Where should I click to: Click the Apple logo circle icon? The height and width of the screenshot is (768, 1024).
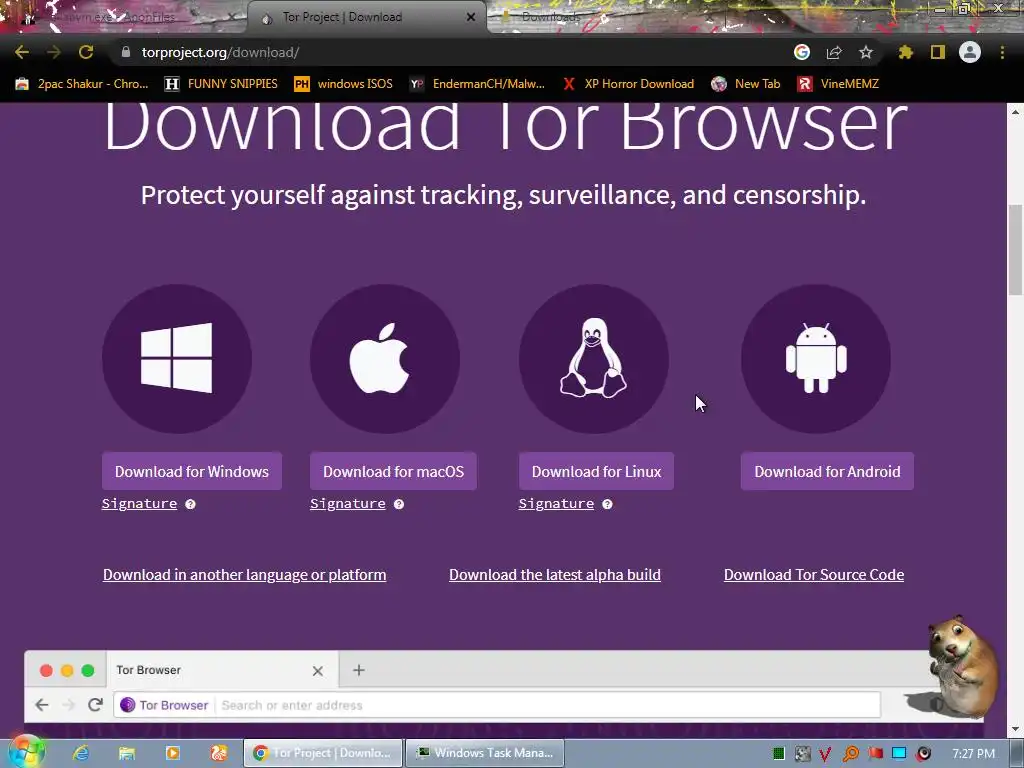[x=385, y=359]
